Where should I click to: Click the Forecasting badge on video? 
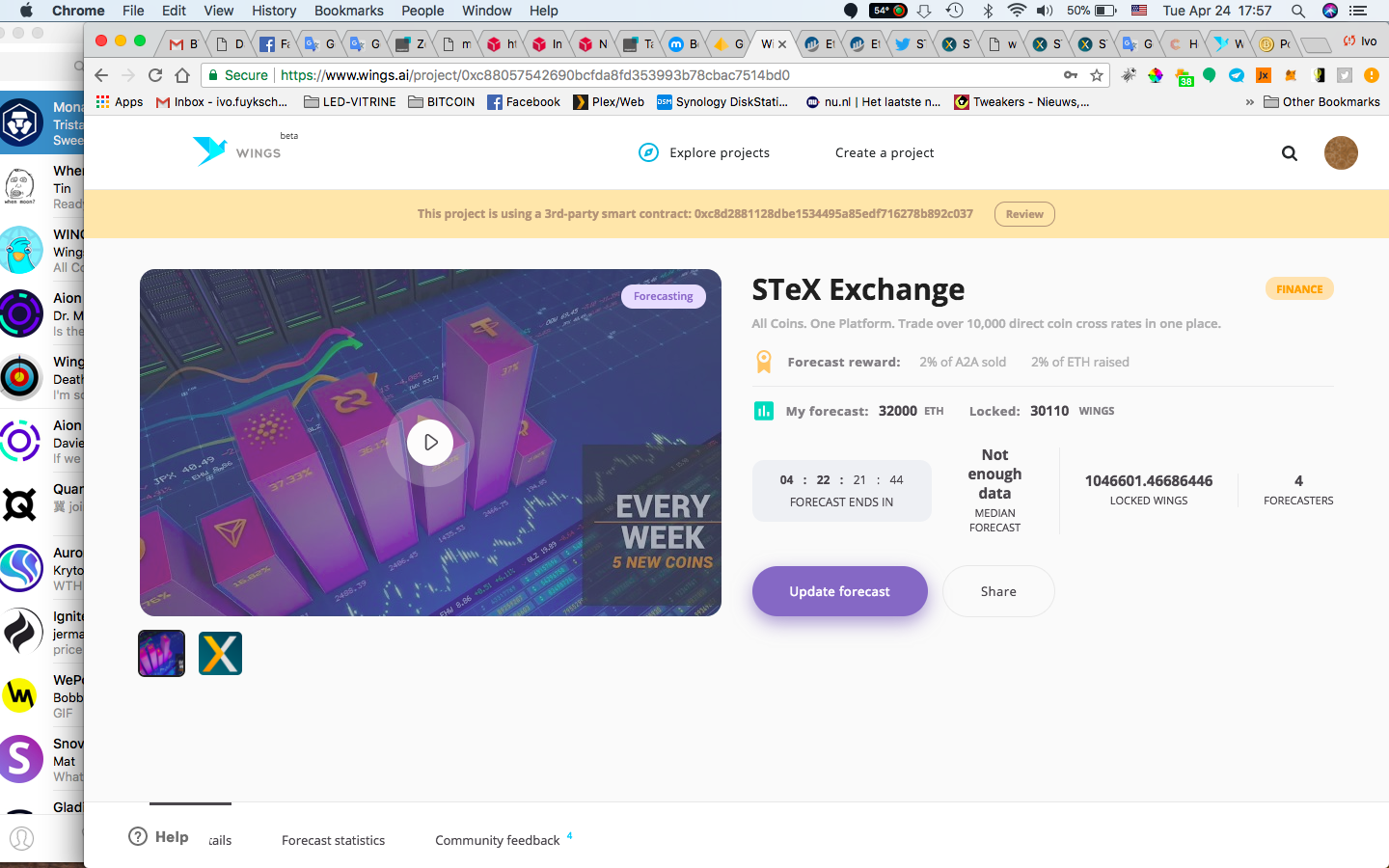pos(664,296)
